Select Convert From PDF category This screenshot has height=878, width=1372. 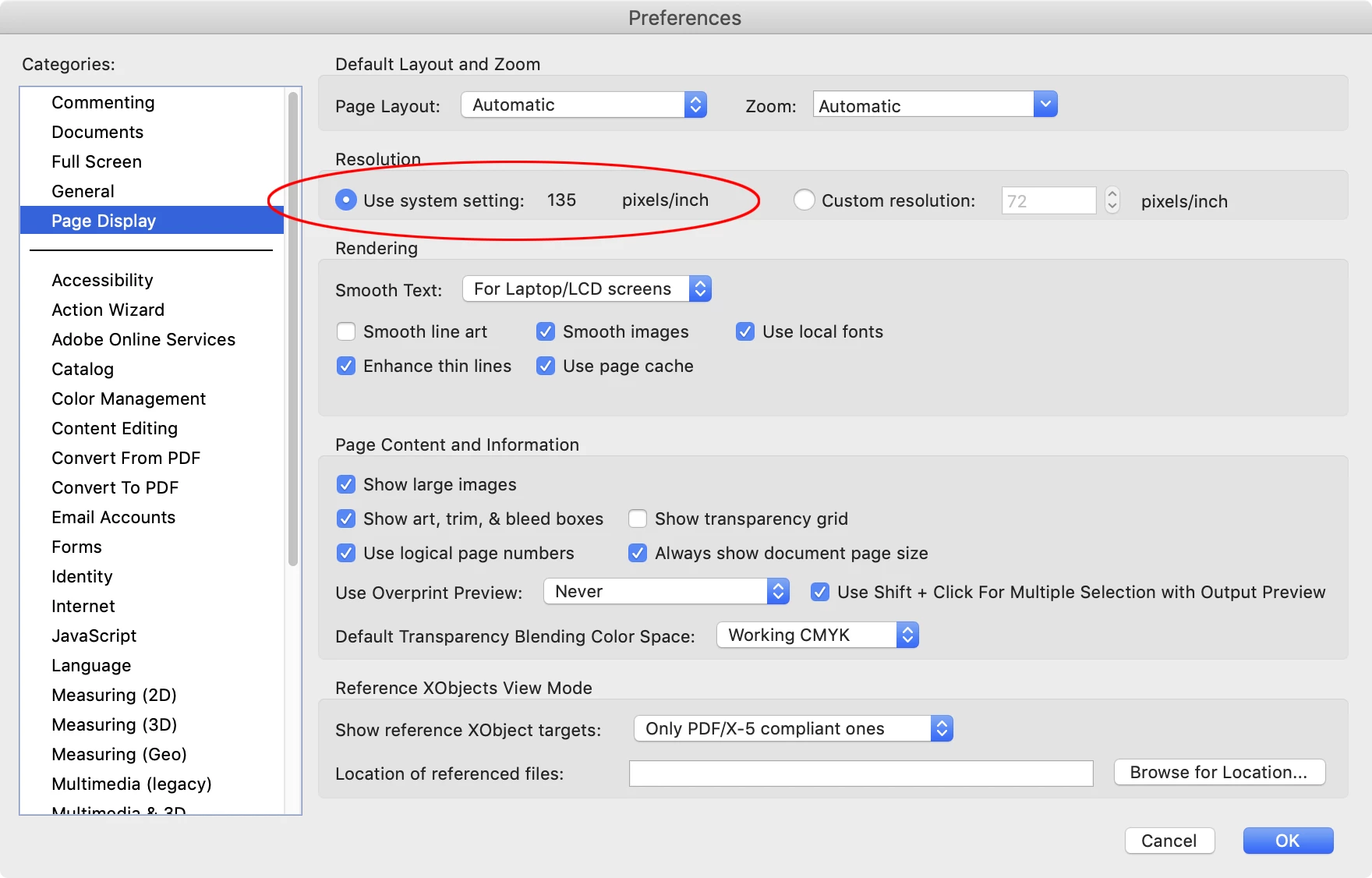(152, 458)
